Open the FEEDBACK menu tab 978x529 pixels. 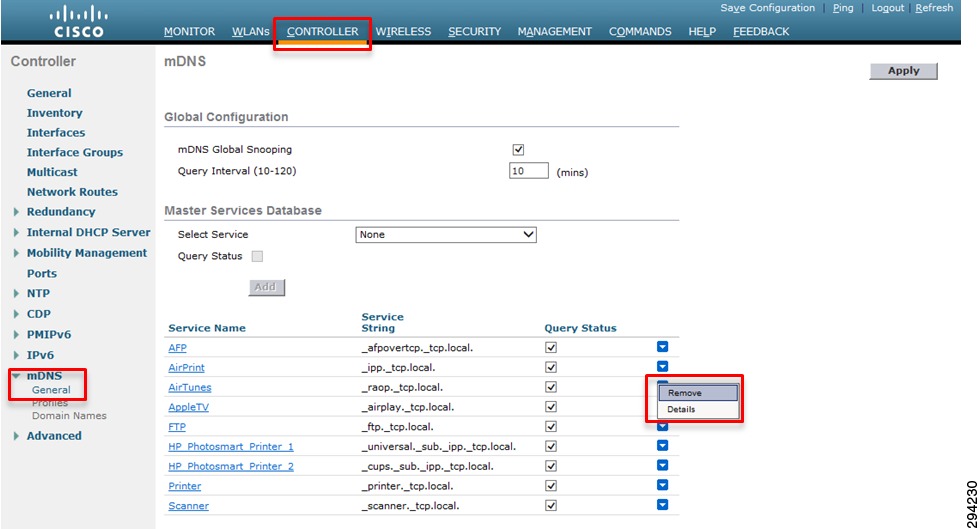click(x=761, y=31)
